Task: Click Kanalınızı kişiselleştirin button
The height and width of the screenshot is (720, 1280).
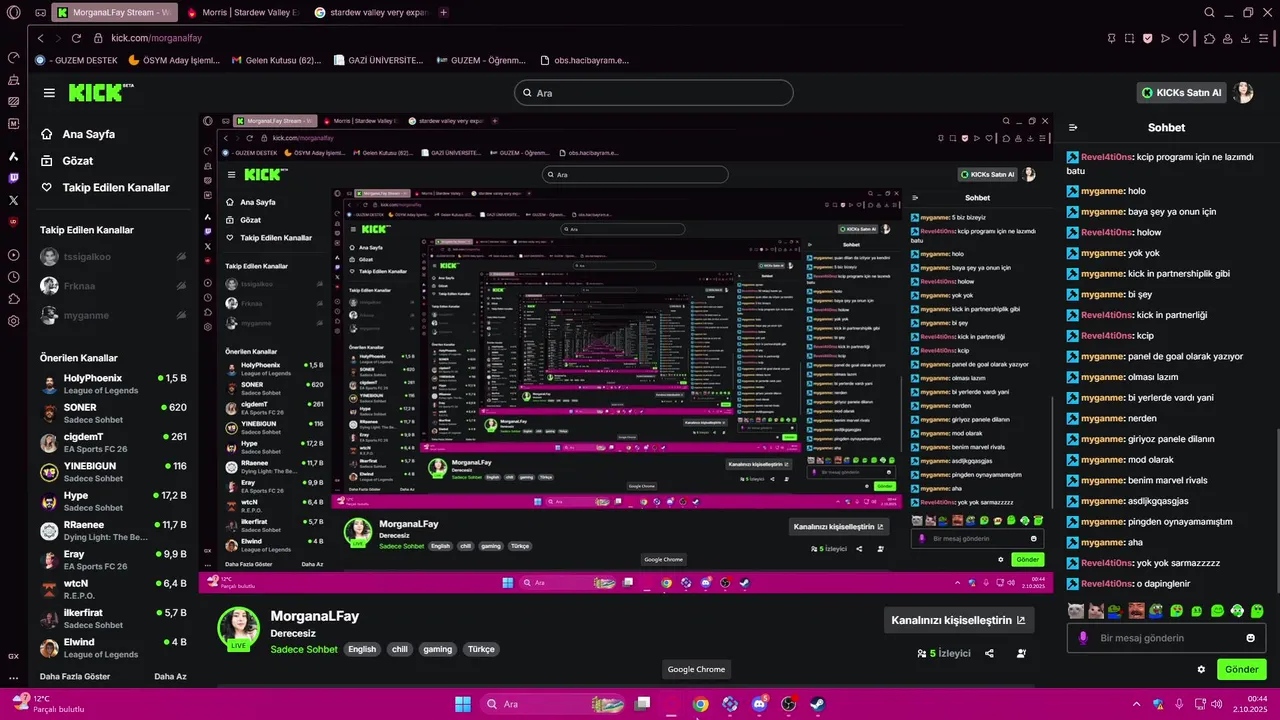Action: click(x=958, y=620)
